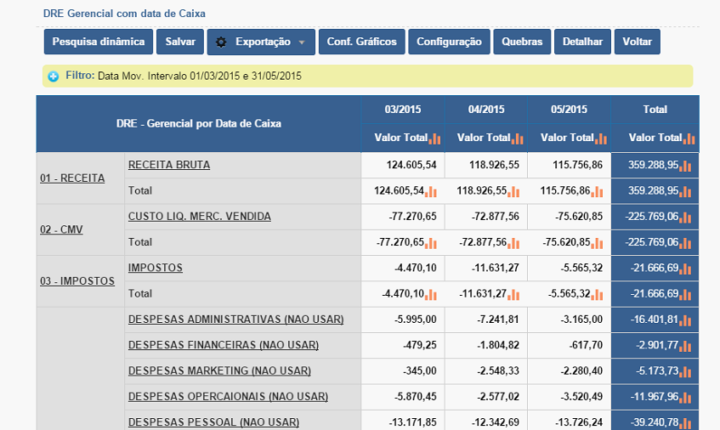This screenshot has height=430, width=720.
Task: Open the 02 - CMV group link
Action: click(62, 230)
